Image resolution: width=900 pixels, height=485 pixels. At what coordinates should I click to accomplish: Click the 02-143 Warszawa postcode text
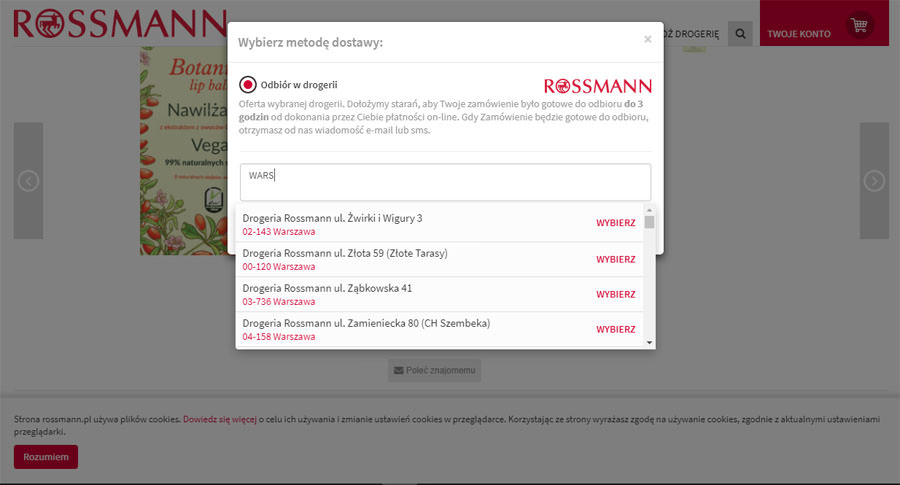pos(278,232)
